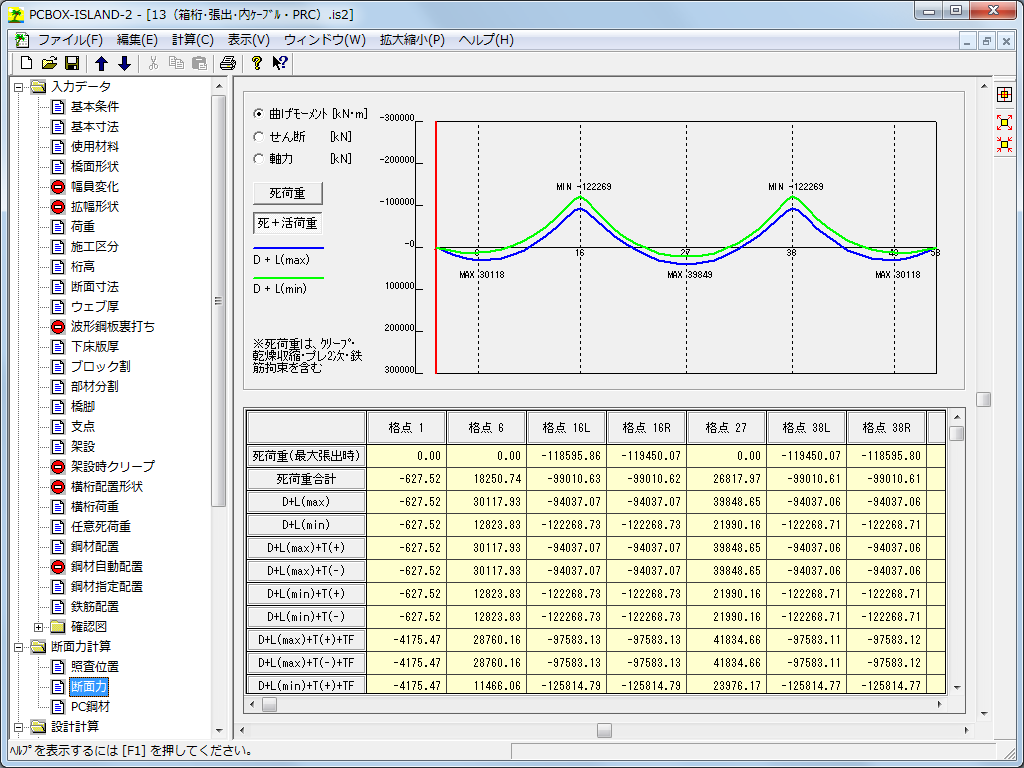Screen dimensions: 1024x768
Task: Expand the 確認図 folder node
Action: tap(38, 627)
